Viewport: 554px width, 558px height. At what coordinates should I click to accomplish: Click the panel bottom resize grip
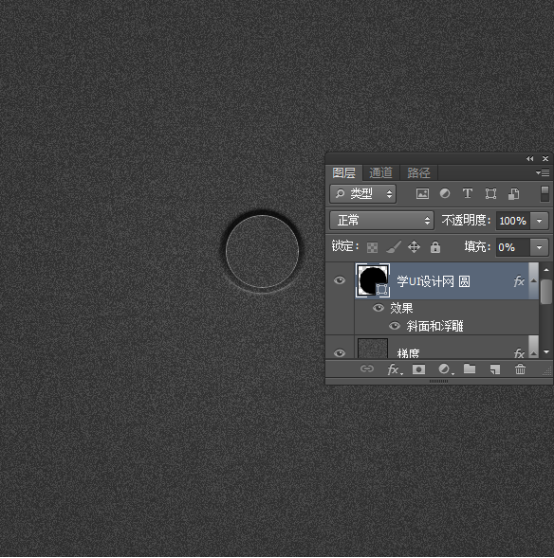click(x=439, y=381)
